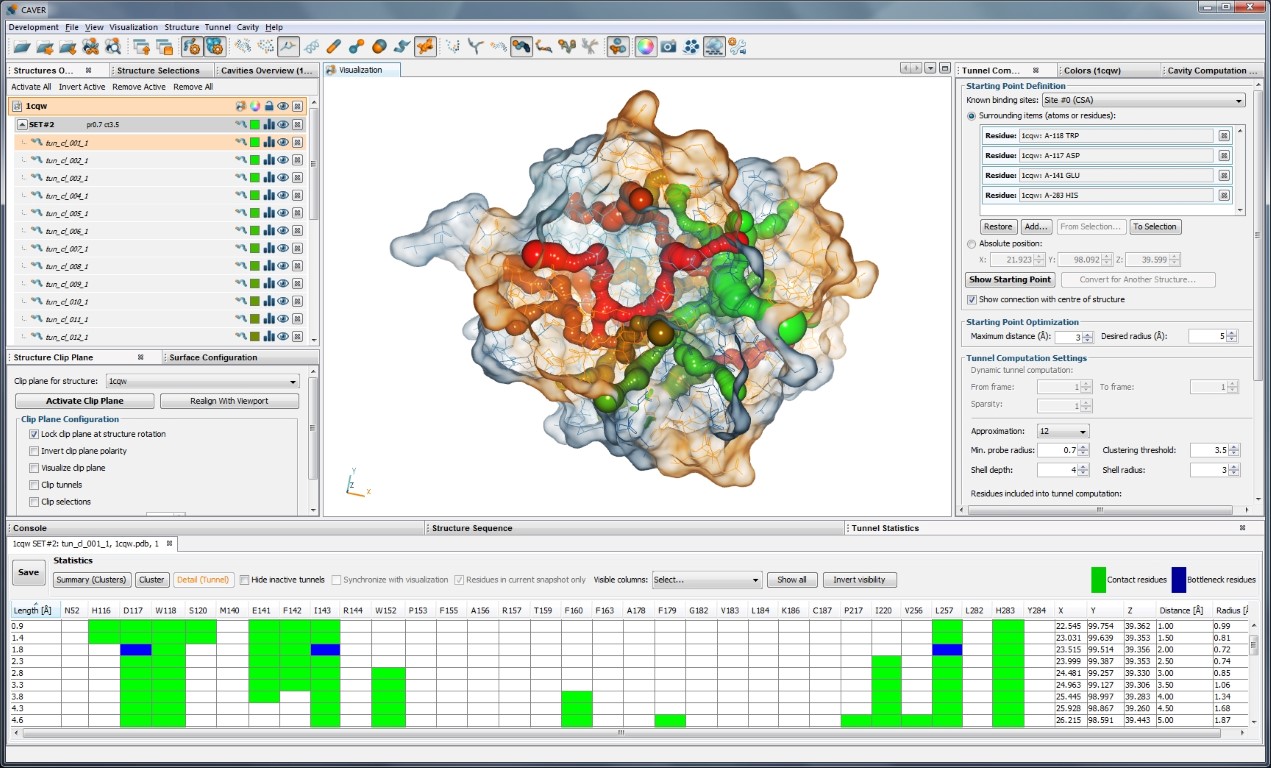Click green color swatch of tun_cl_001_1
This screenshot has width=1271, height=768.
[x=255, y=143]
